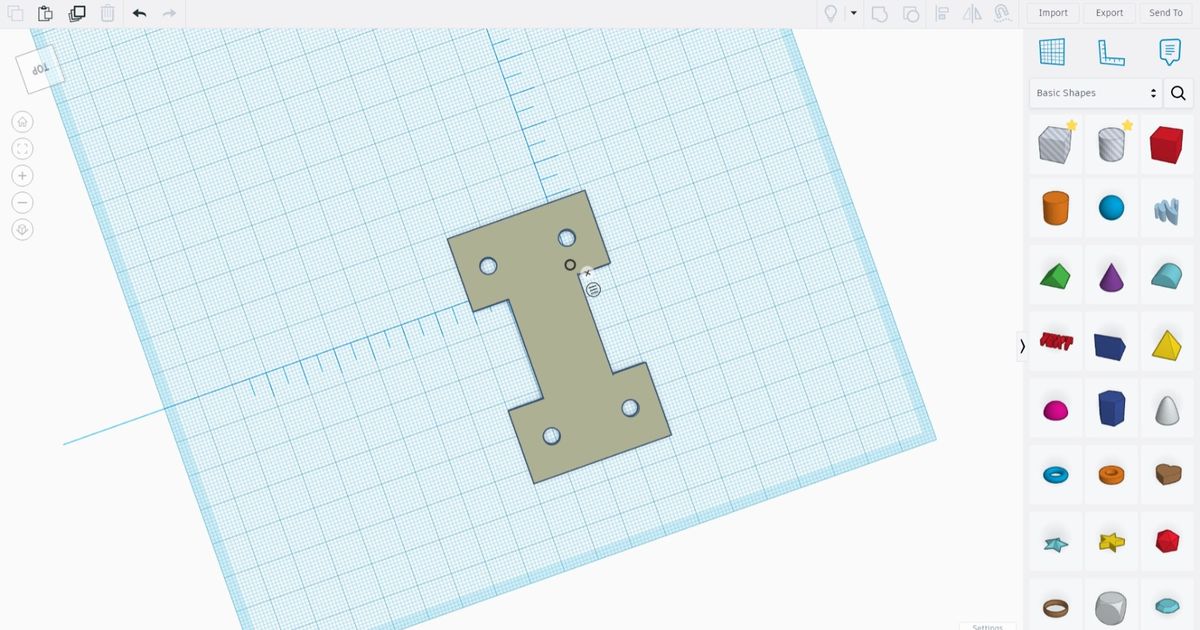This screenshot has height=630, width=1200.
Task: Zoom in on the workplane
Action: (x=22, y=175)
